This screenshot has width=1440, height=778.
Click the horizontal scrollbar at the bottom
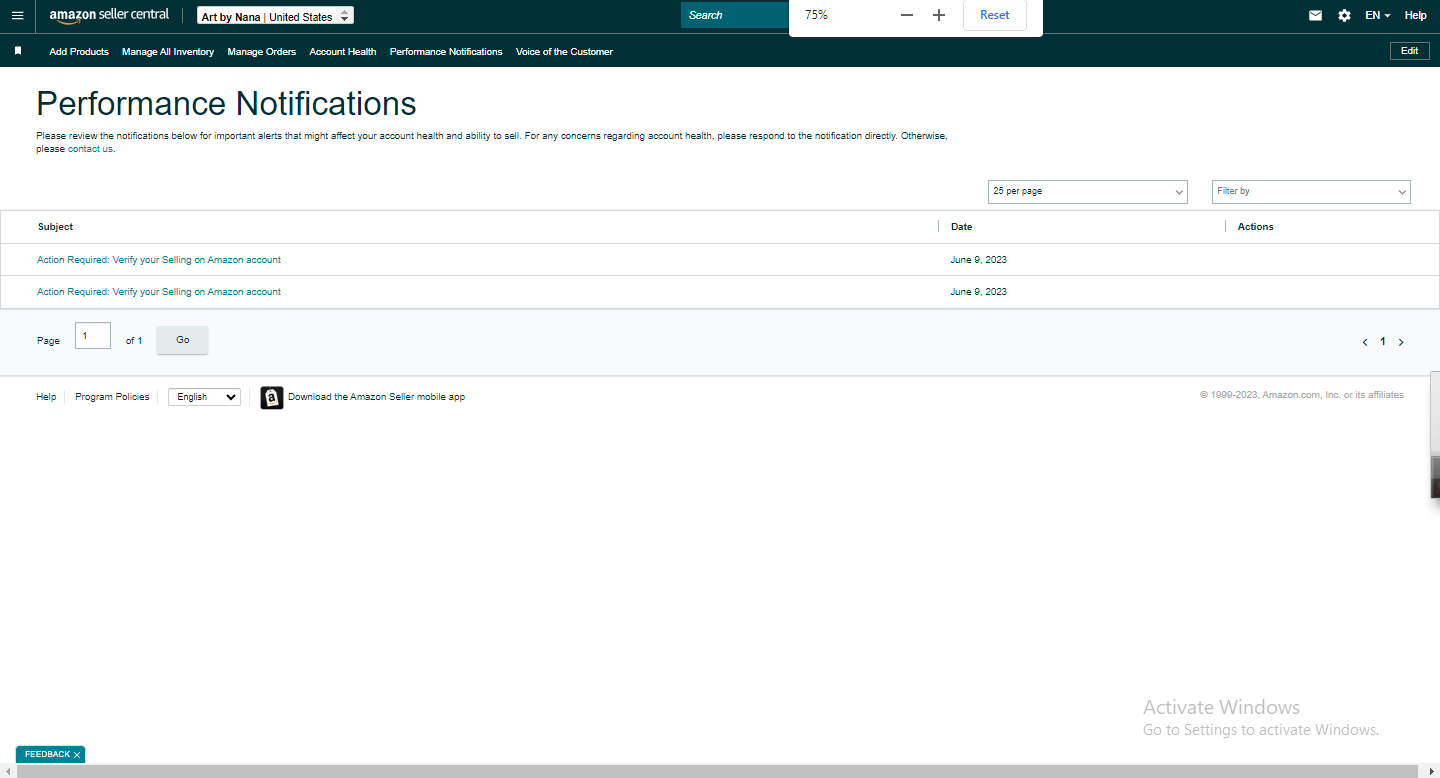[x=717, y=771]
